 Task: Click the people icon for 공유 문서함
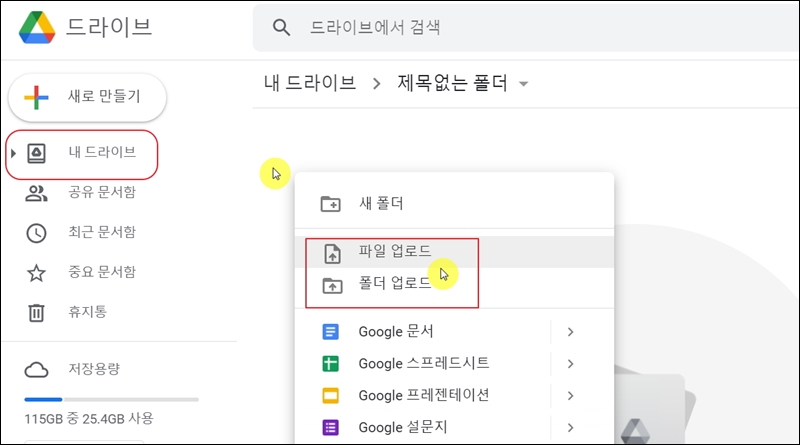click(x=36, y=193)
